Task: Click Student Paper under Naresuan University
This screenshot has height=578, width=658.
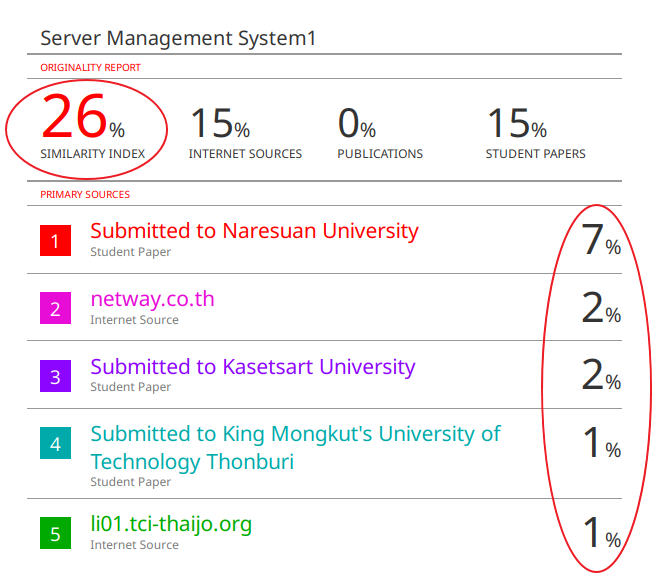Action: pos(131,252)
